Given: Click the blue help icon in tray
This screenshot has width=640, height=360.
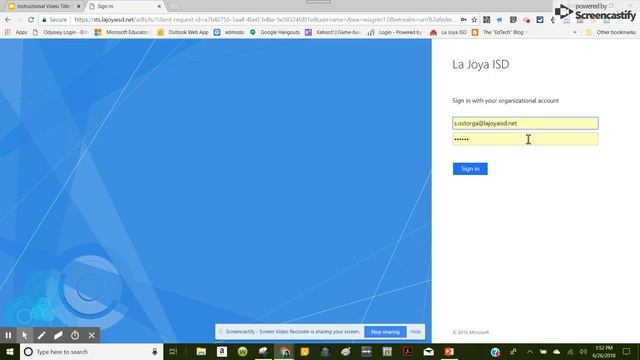Looking at the screenshot, I should [496, 352].
